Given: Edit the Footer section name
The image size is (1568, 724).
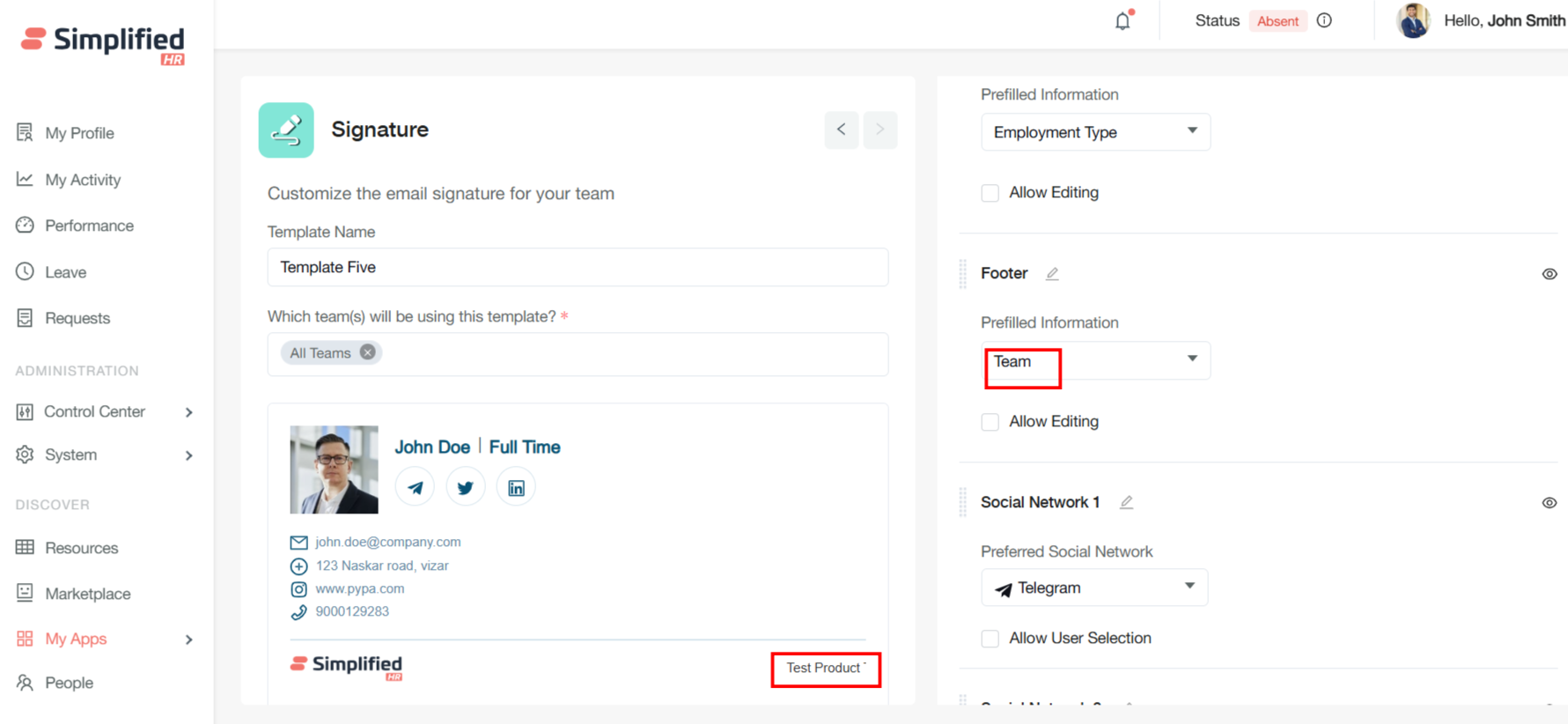Looking at the screenshot, I should 1052,274.
